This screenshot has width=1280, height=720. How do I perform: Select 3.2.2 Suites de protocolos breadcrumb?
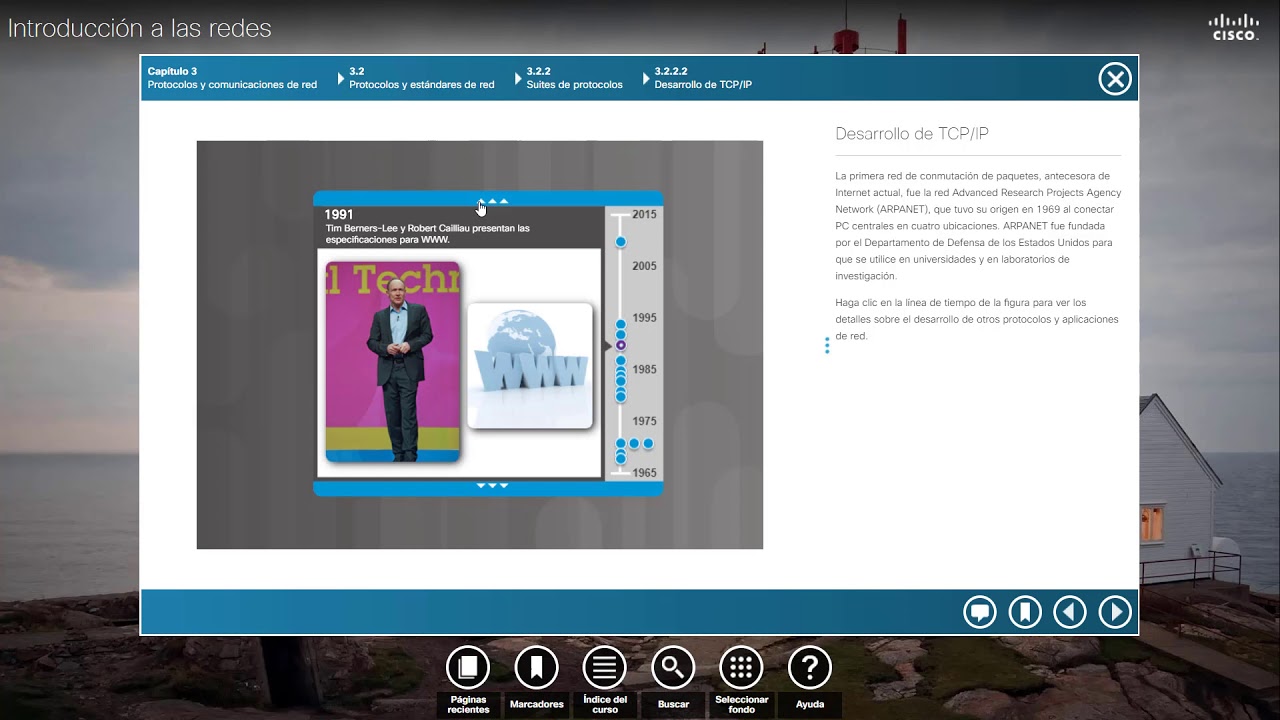574,78
